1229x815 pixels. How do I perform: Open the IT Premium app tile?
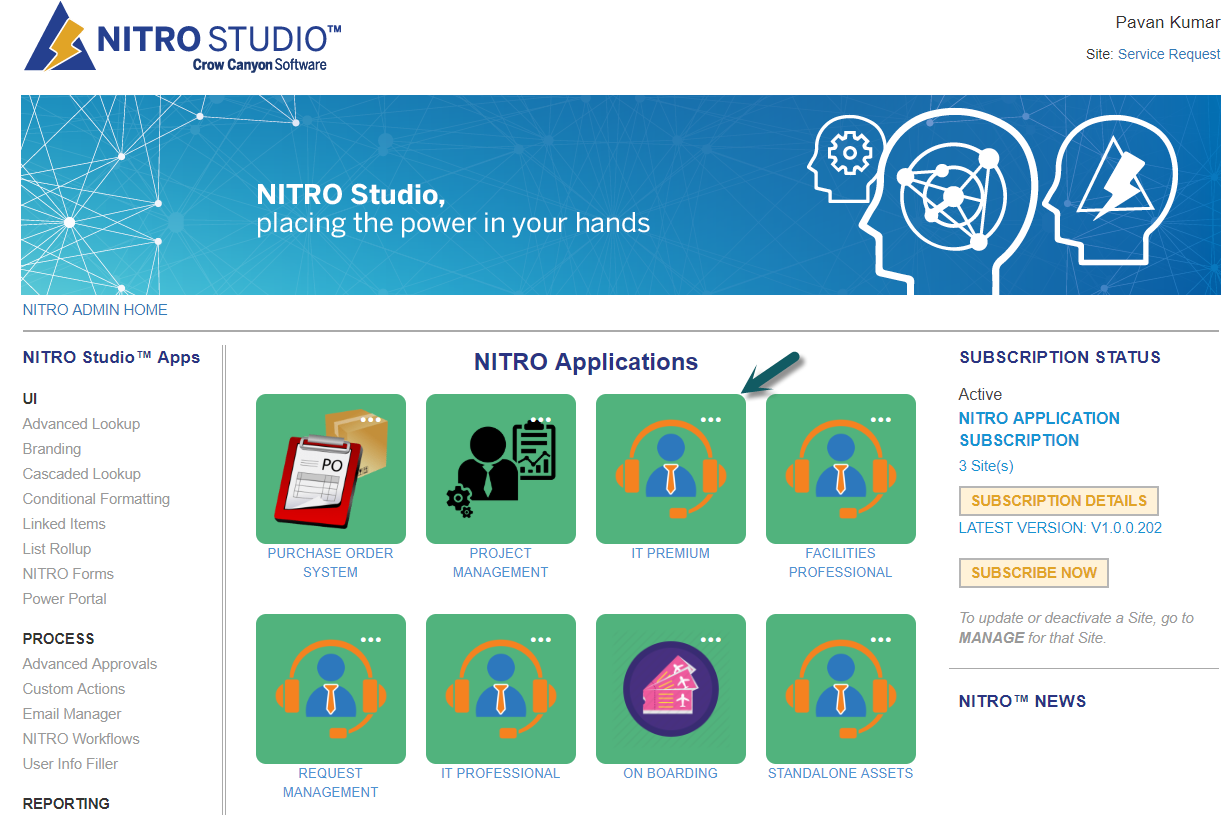[671, 469]
